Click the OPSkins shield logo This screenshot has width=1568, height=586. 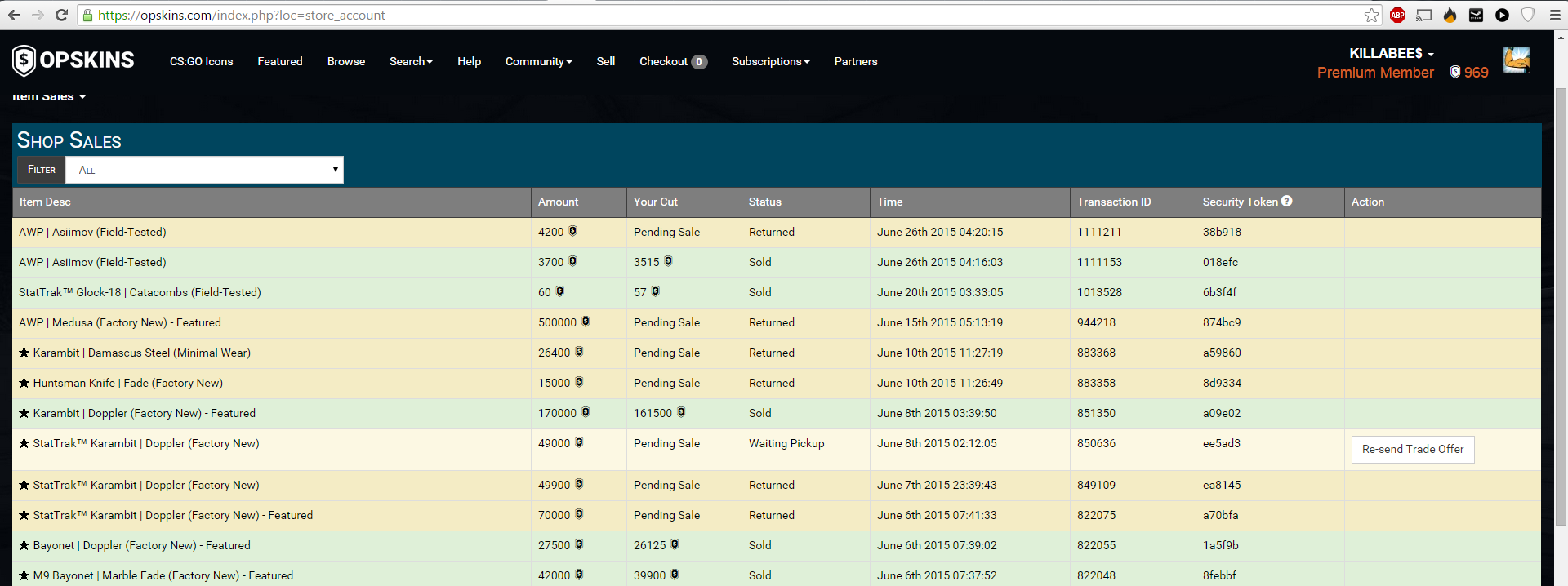pos(24,61)
